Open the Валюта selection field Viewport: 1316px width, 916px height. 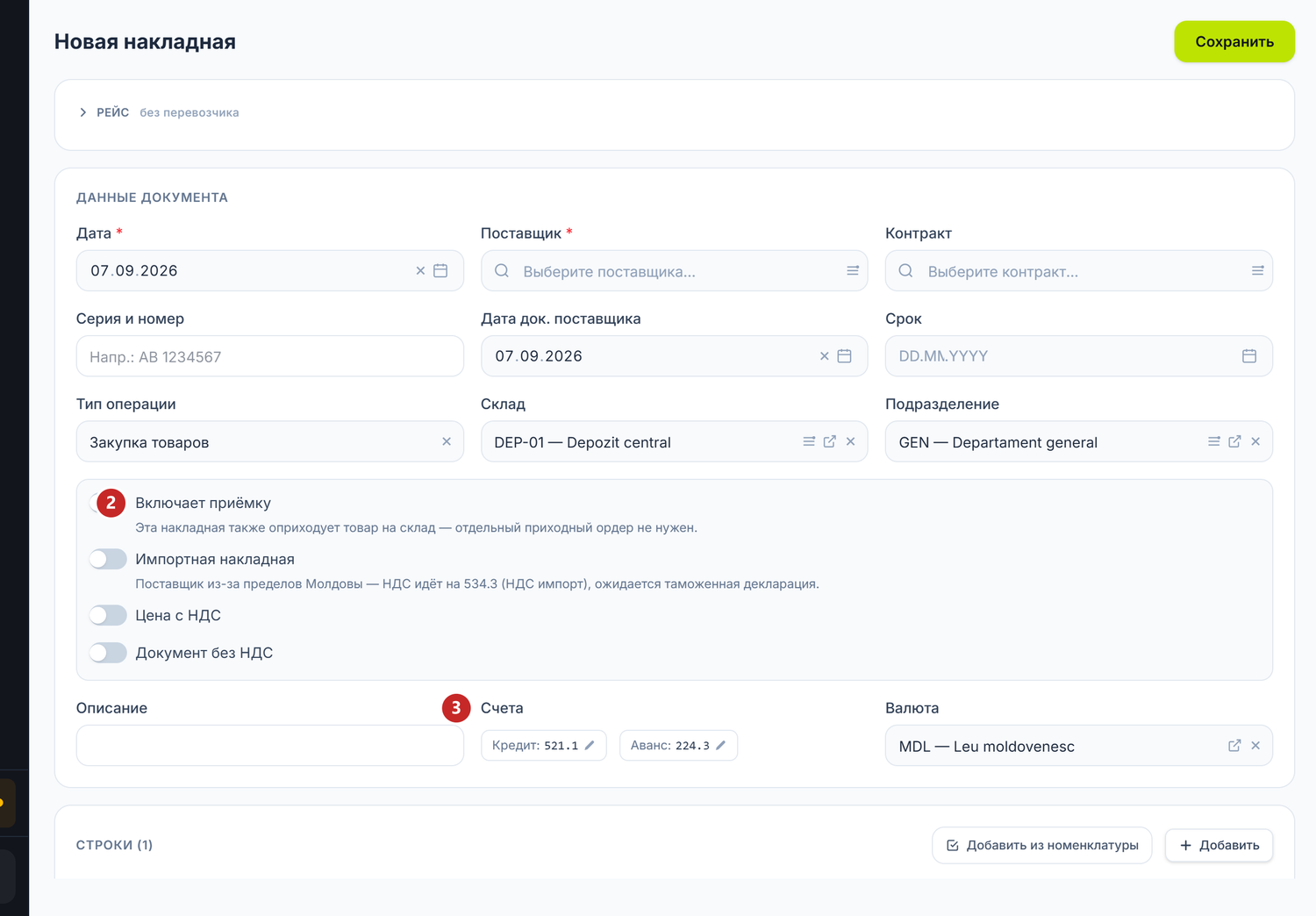pyautogui.click(x=1078, y=746)
